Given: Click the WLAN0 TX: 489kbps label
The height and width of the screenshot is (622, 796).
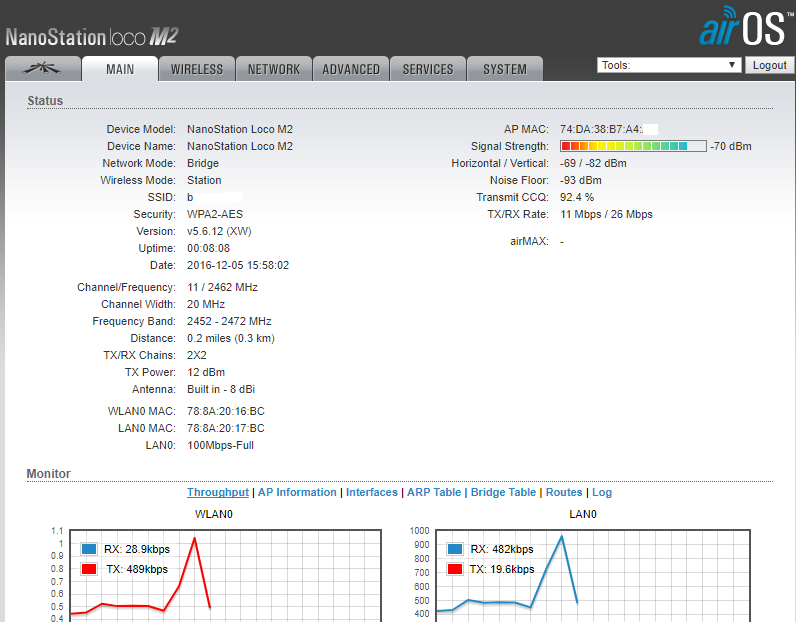Looking at the screenshot, I should coord(137,569).
